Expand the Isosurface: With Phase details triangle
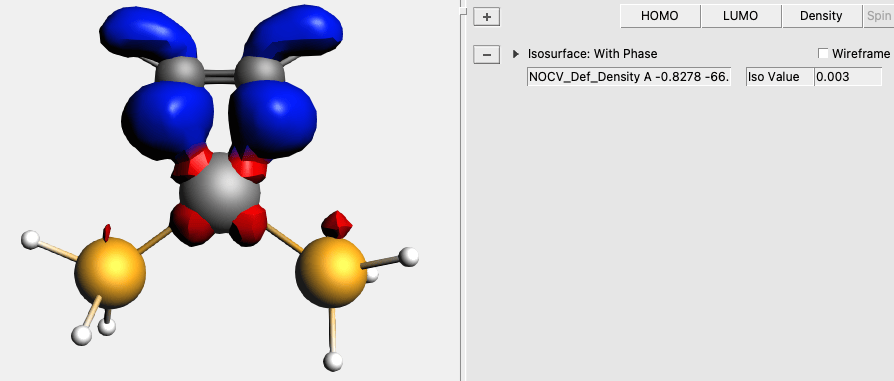This screenshot has height=381, width=894. (x=516, y=54)
